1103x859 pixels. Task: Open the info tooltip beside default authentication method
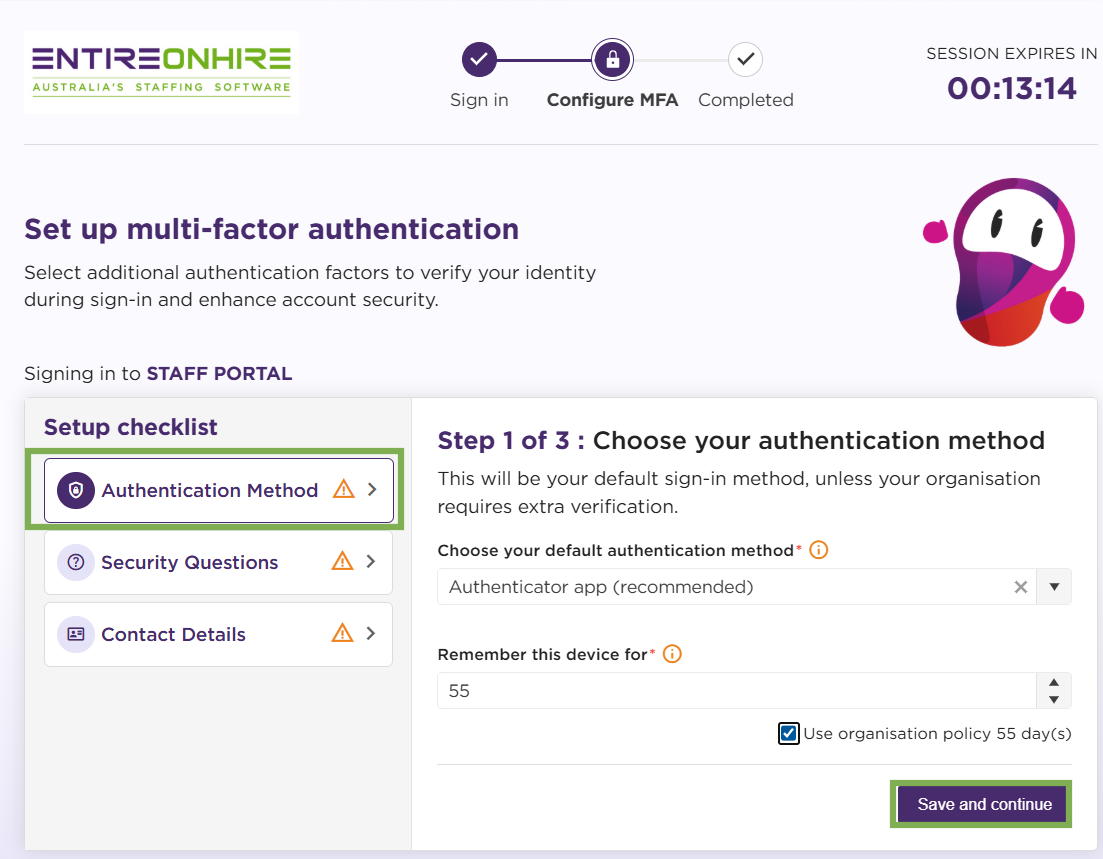(818, 549)
